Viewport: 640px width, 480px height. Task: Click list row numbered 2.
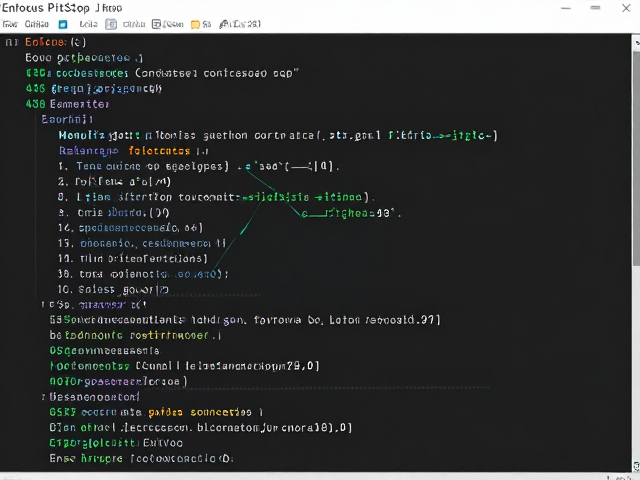point(114,182)
